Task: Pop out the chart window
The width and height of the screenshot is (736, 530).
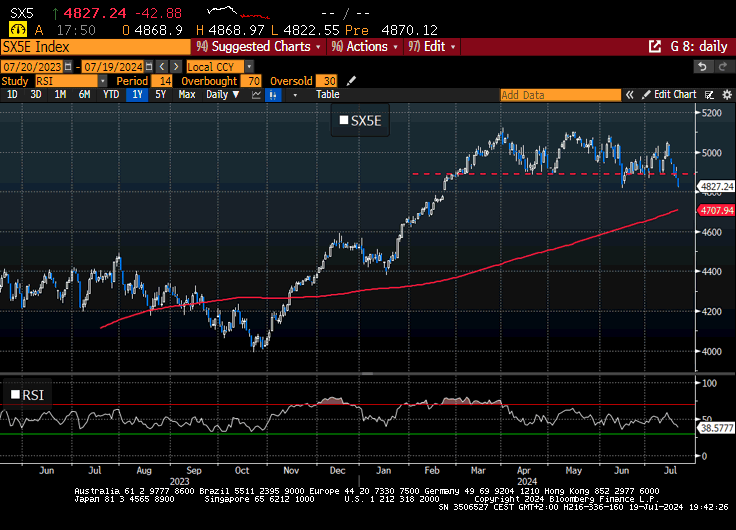Action: tap(655, 46)
